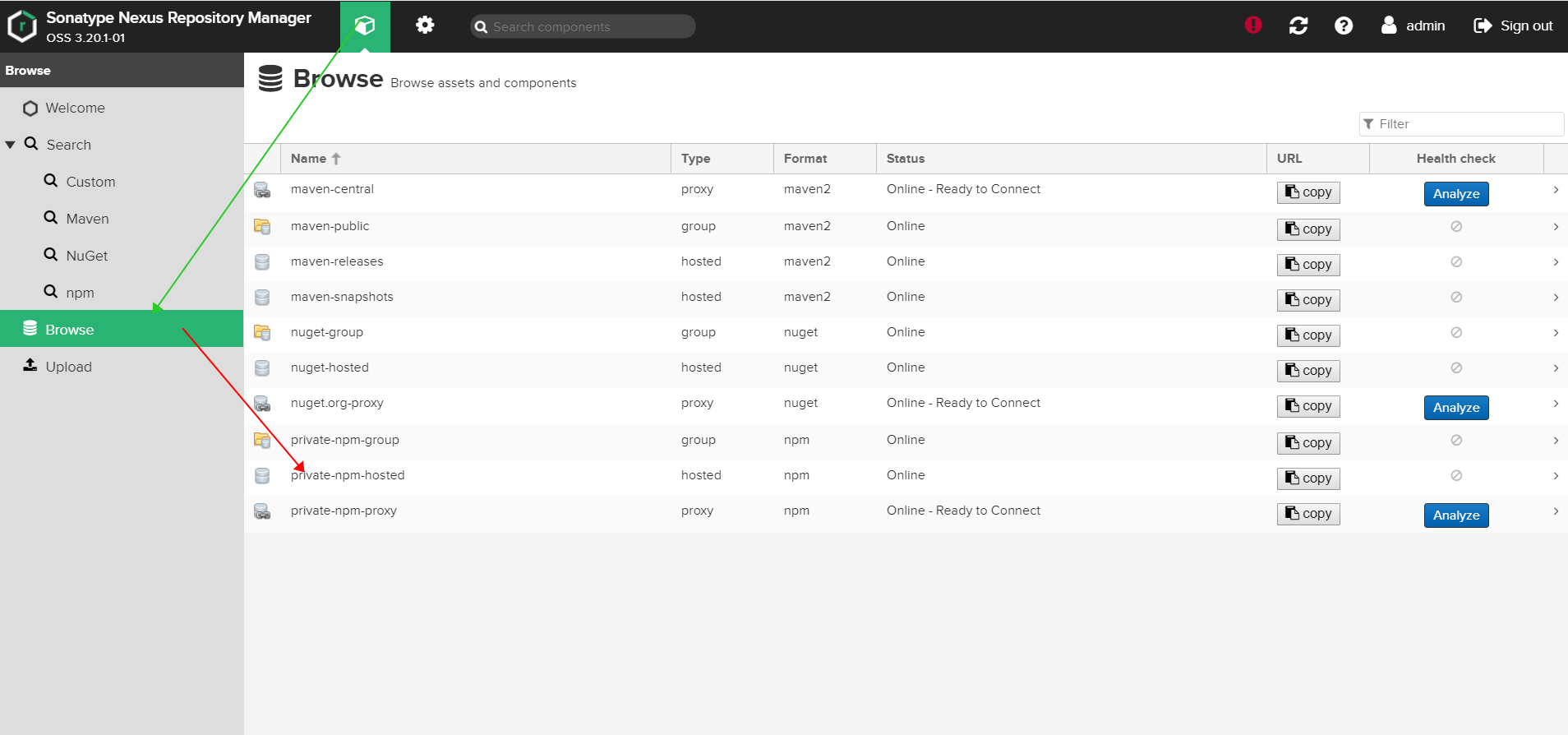Collapse the Search tree in sidebar
This screenshot has width=1568, height=735.
click(11, 145)
